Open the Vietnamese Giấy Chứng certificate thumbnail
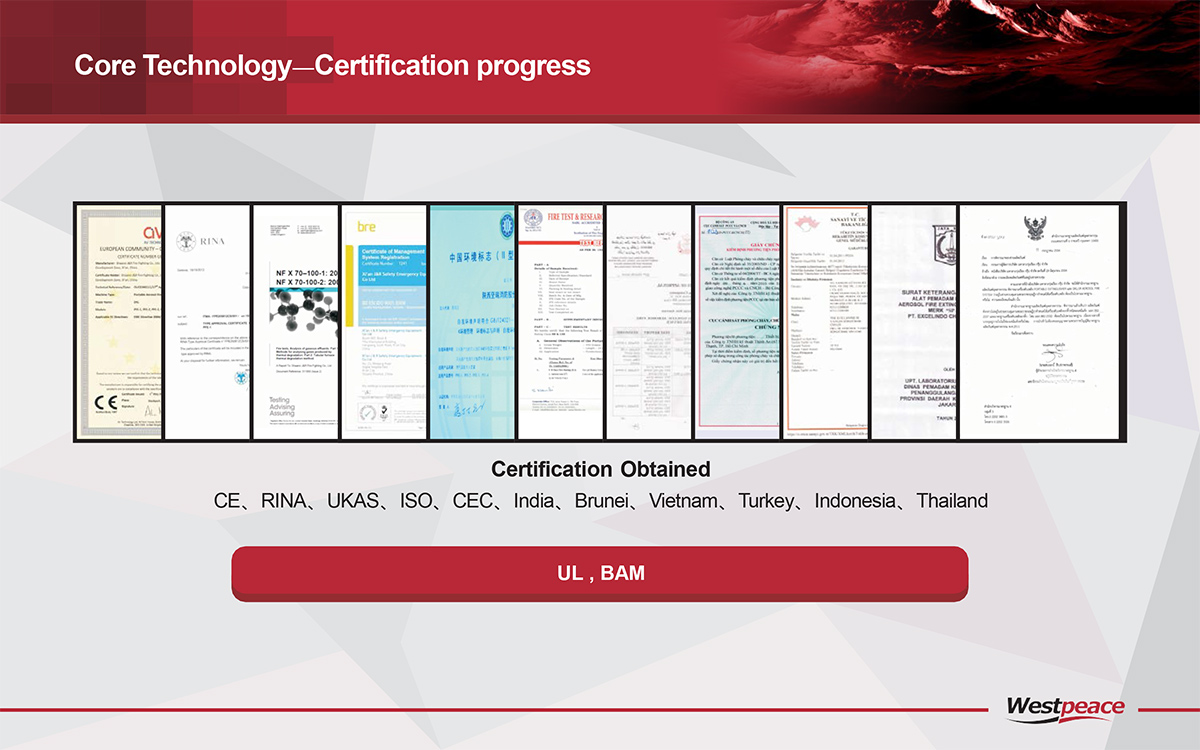Image resolution: width=1200 pixels, height=750 pixels. point(737,322)
